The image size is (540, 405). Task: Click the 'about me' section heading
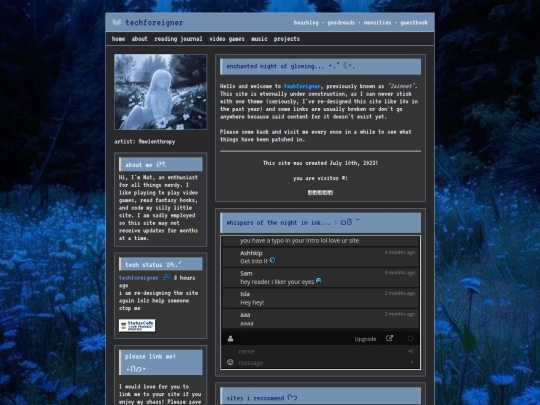tap(160, 164)
